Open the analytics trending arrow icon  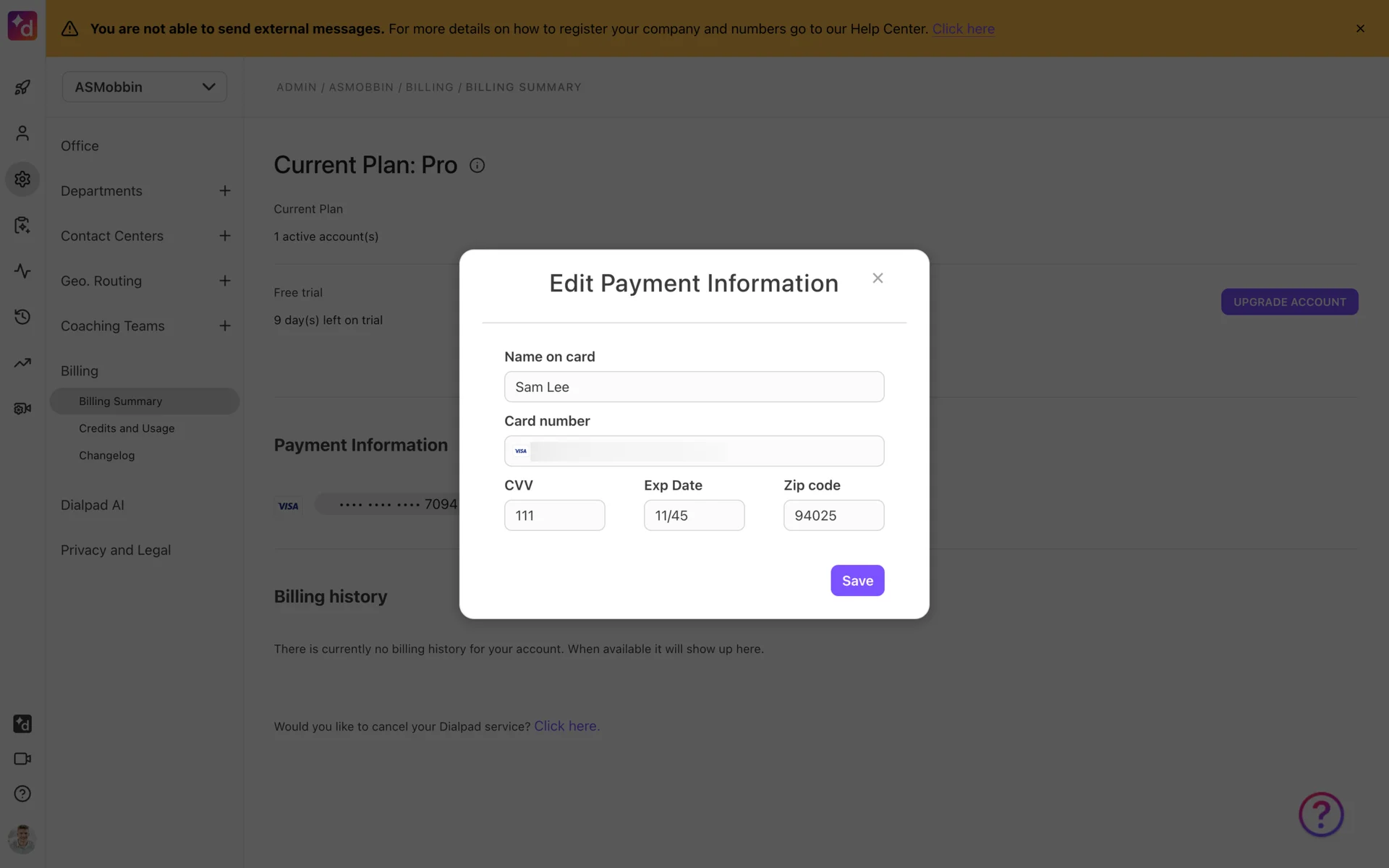tap(22, 362)
